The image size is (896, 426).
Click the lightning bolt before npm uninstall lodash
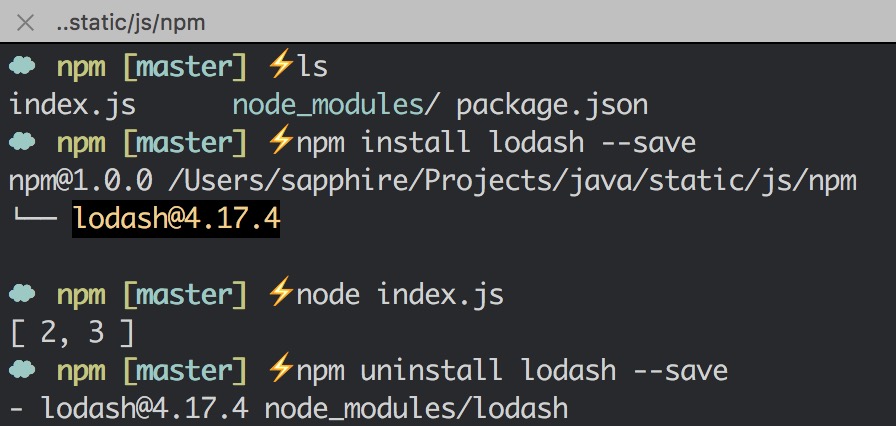pos(281,368)
